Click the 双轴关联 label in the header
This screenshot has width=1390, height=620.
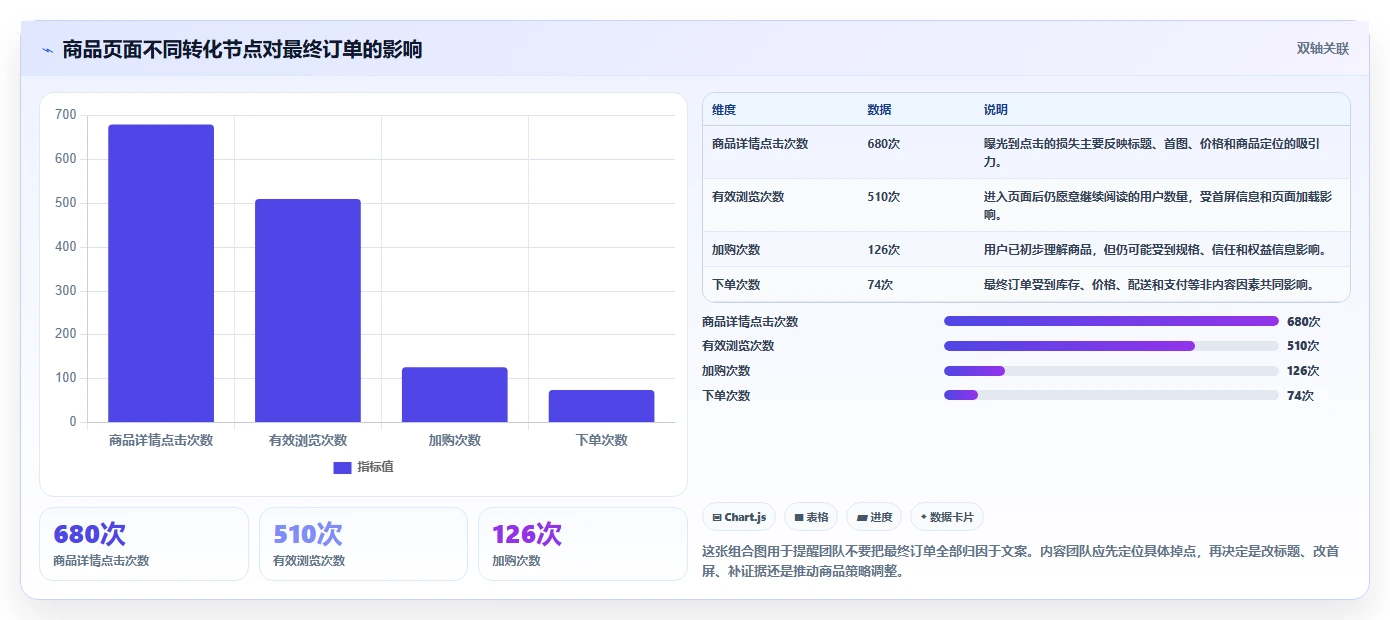tap(1323, 49)
